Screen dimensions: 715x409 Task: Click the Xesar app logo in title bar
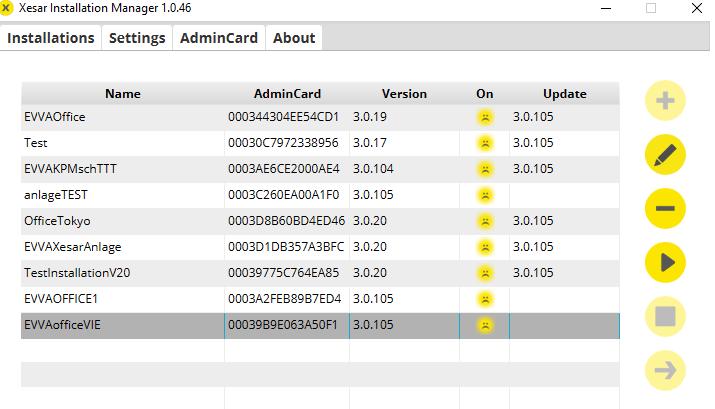6,8
